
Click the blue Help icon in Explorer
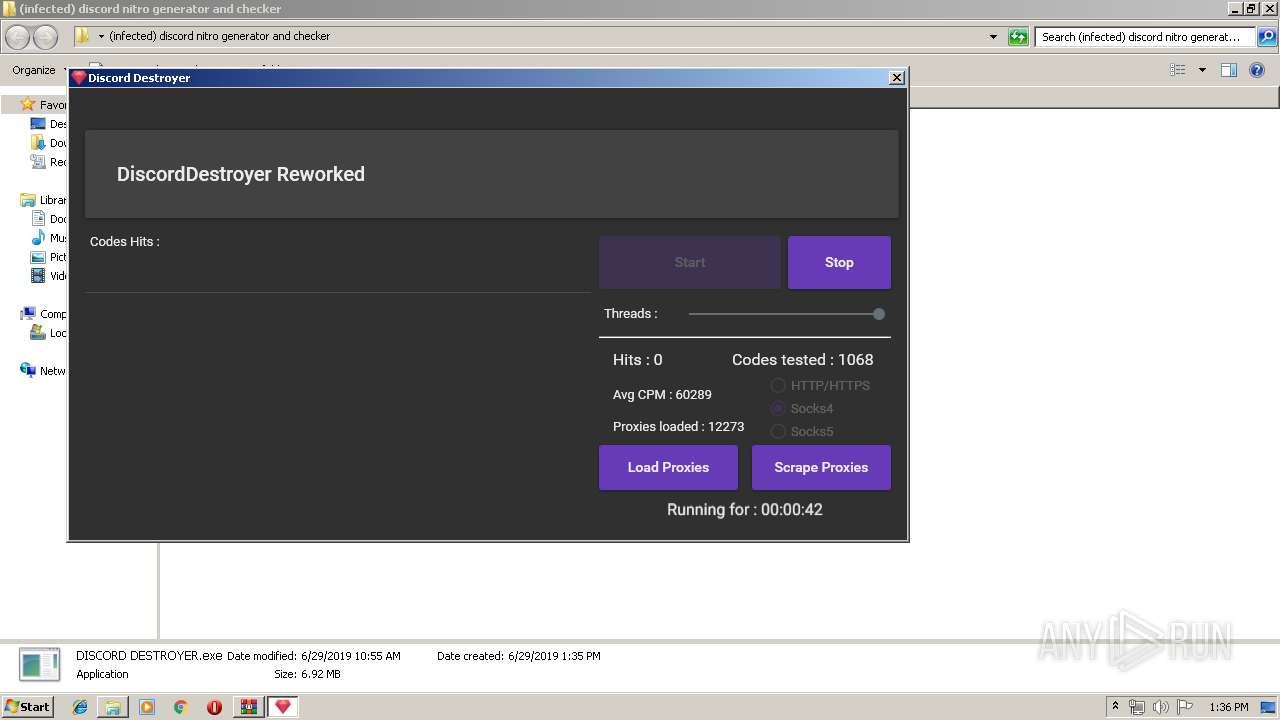(1258, 70)
